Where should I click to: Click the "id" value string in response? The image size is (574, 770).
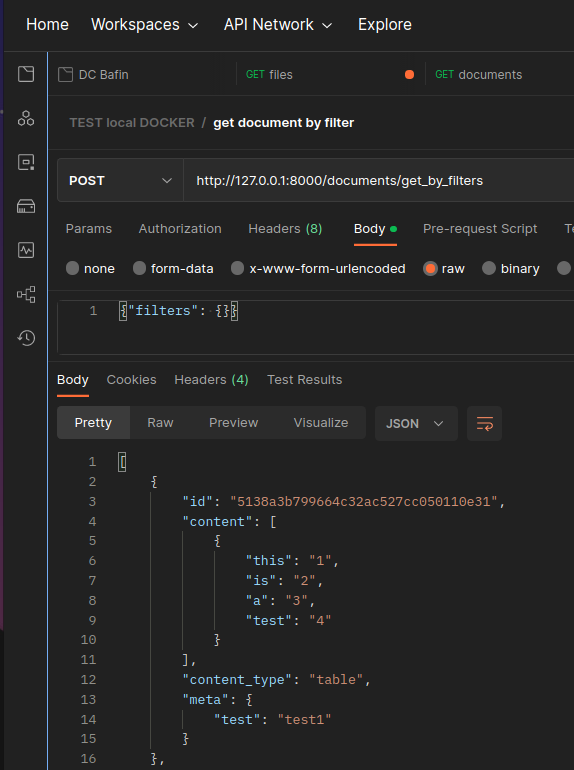[x=364, y=502]
